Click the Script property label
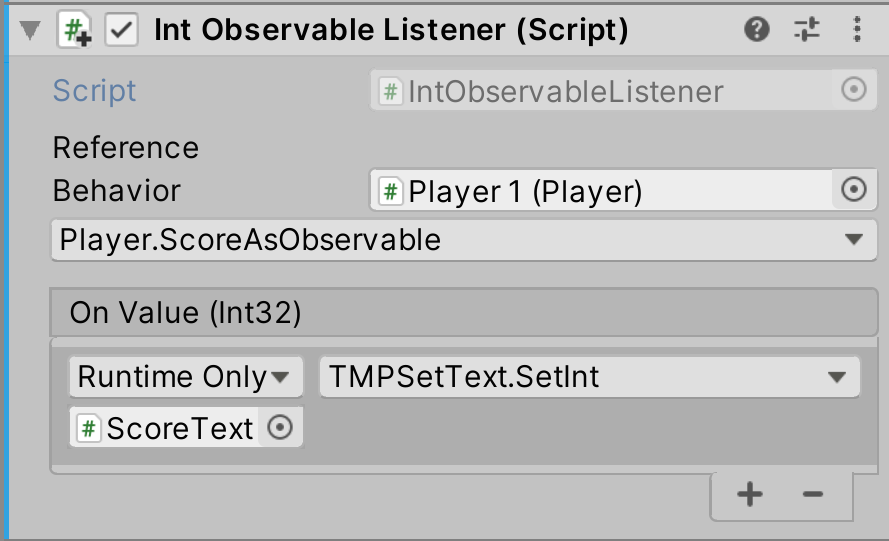 coord(94,91)
